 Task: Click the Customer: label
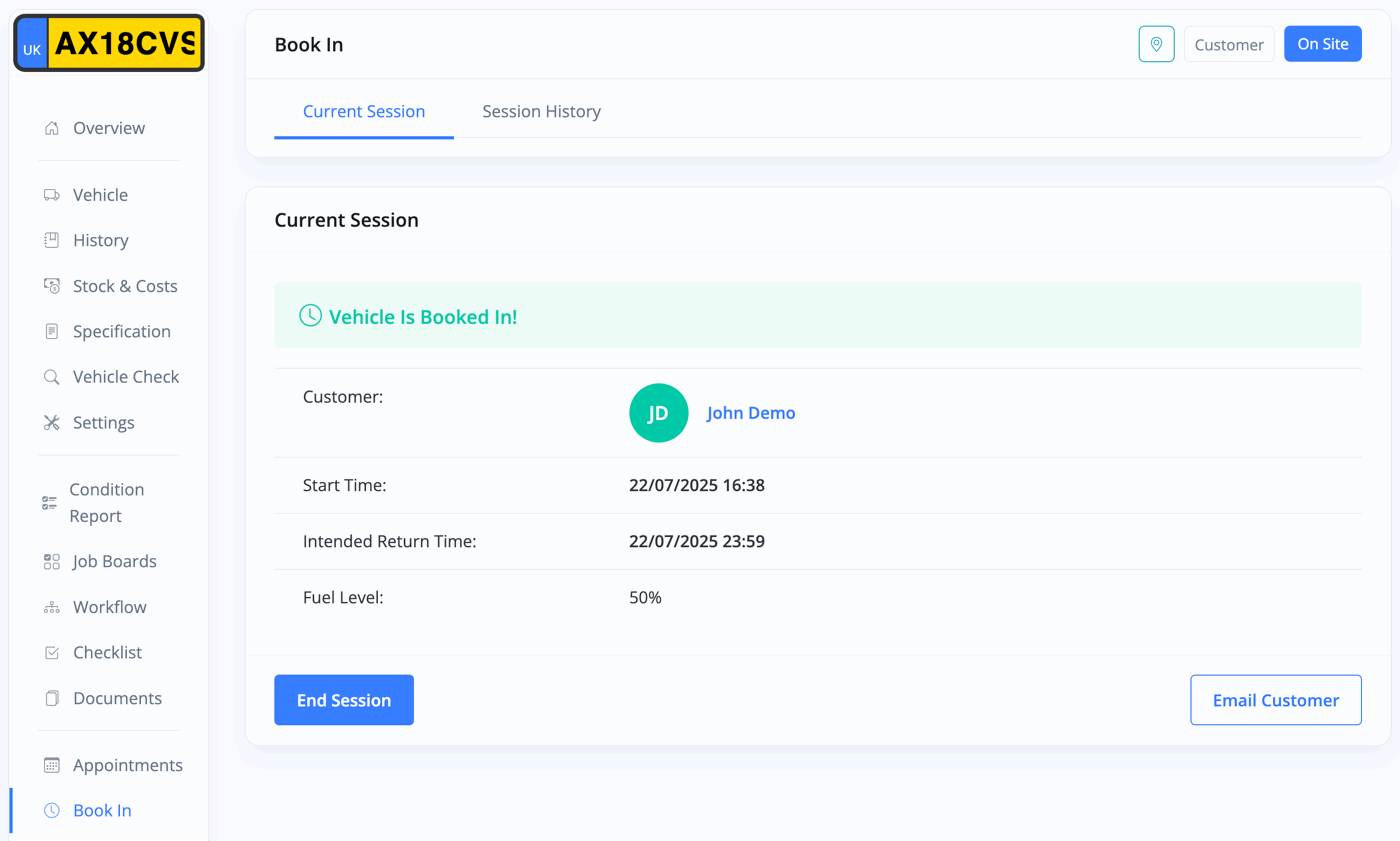tap(343, 397)
